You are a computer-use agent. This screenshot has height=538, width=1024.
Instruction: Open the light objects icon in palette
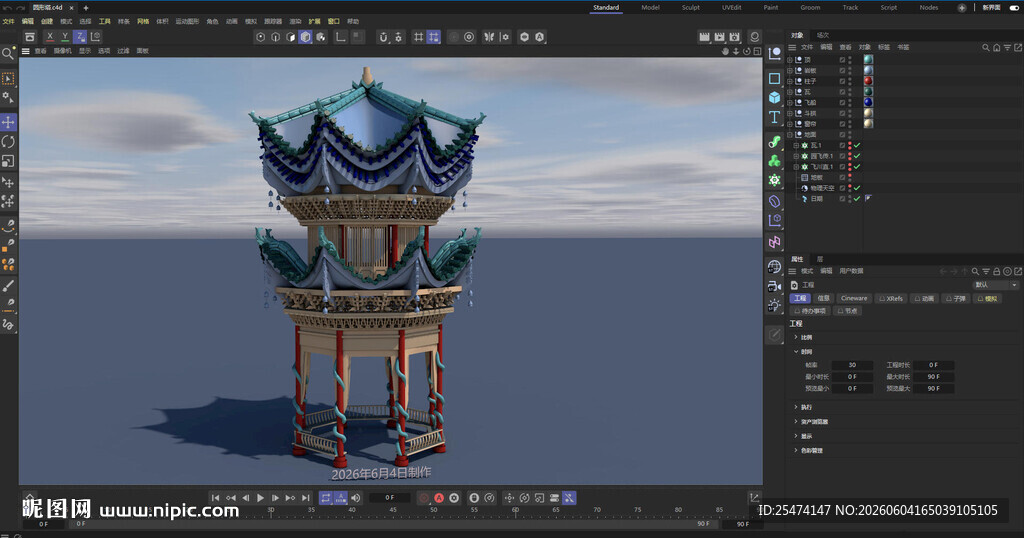click(775, 305)
